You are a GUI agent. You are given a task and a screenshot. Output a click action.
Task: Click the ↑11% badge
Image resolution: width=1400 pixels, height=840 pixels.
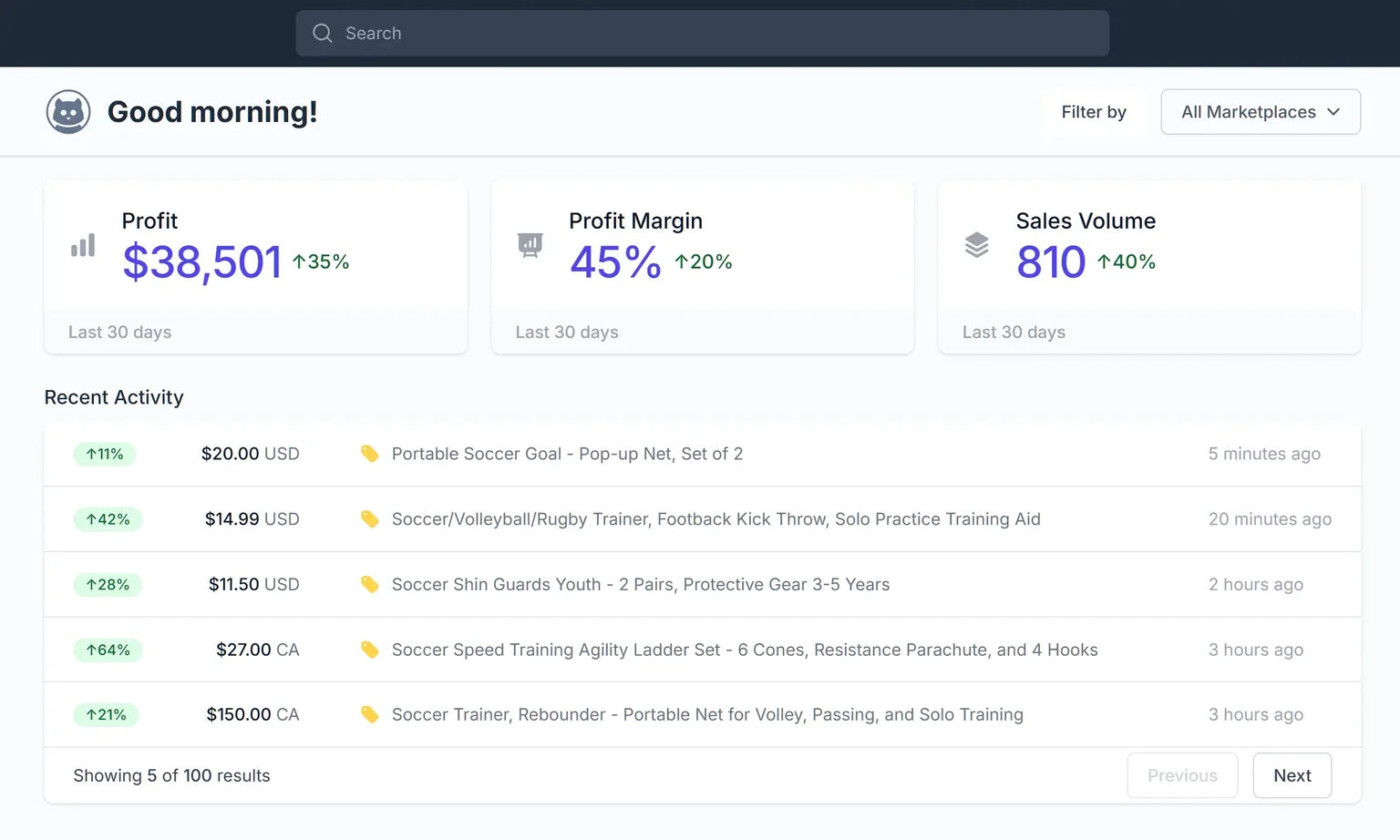click(105, 454)
